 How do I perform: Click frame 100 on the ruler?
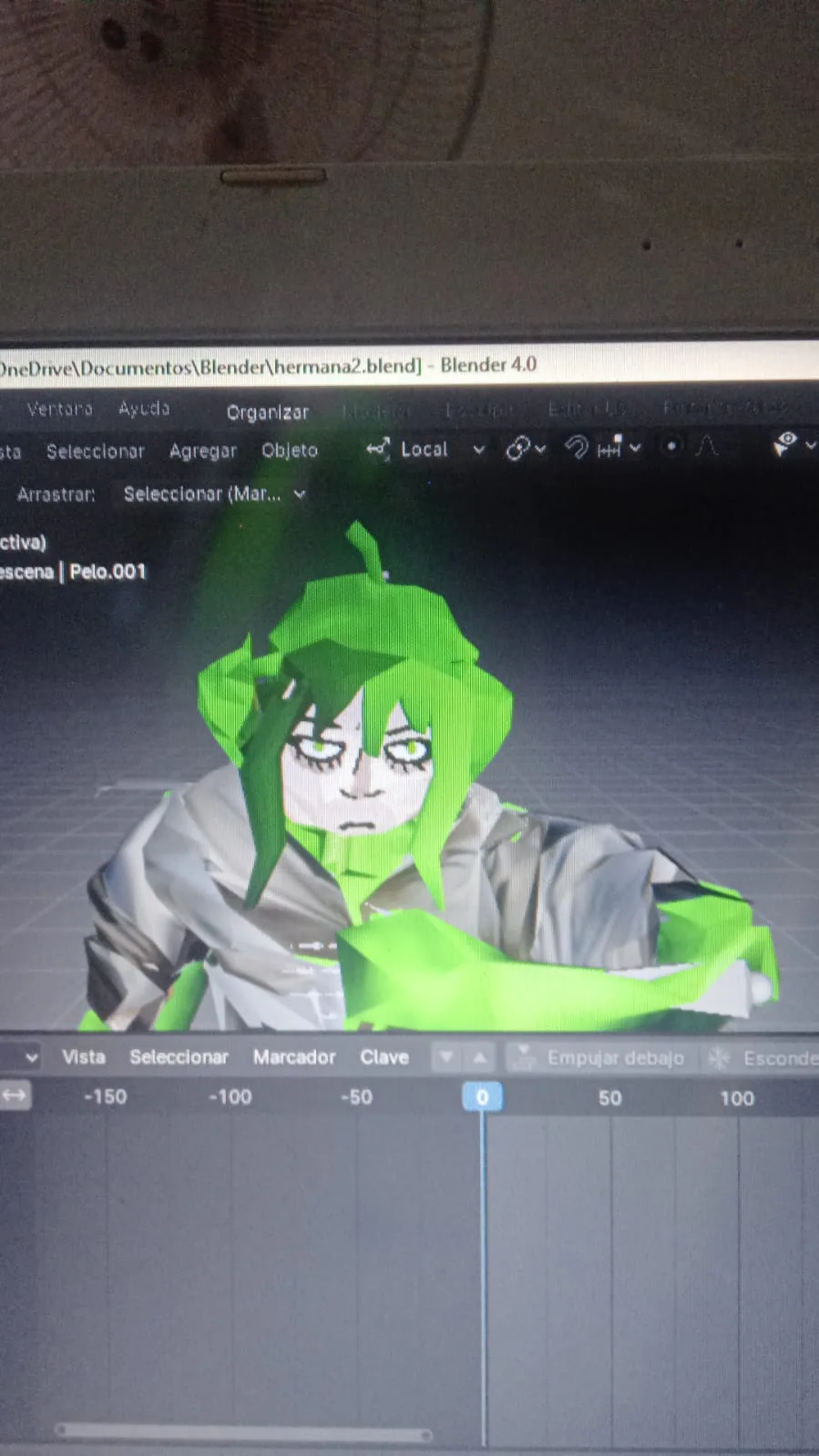coord(737,1098)
